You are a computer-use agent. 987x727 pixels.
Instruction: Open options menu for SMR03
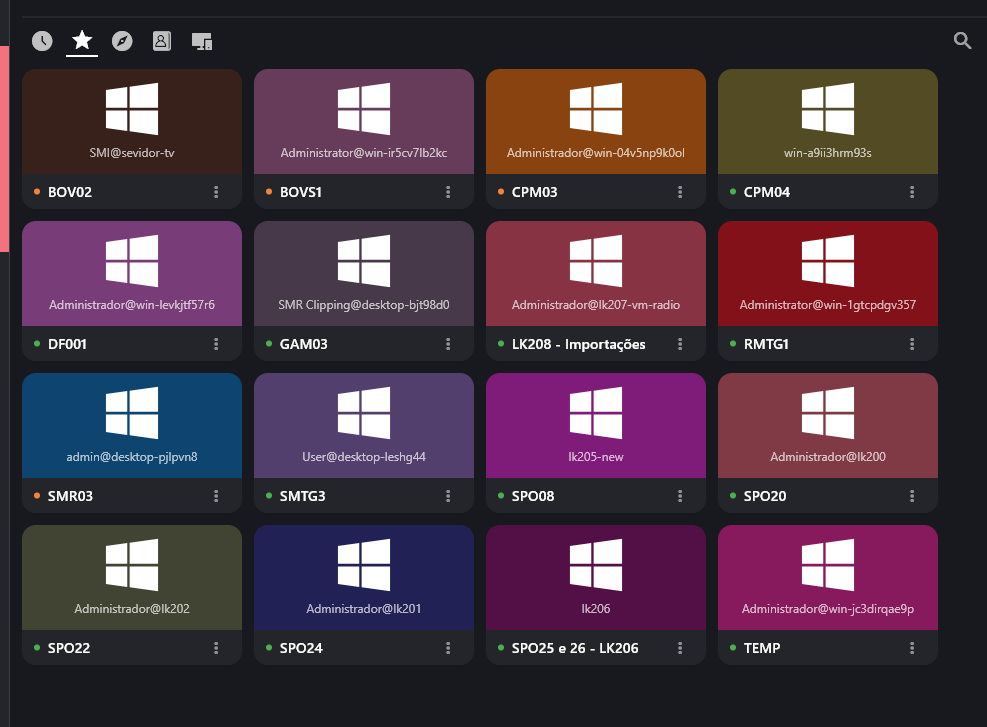[x=216, y=496]
